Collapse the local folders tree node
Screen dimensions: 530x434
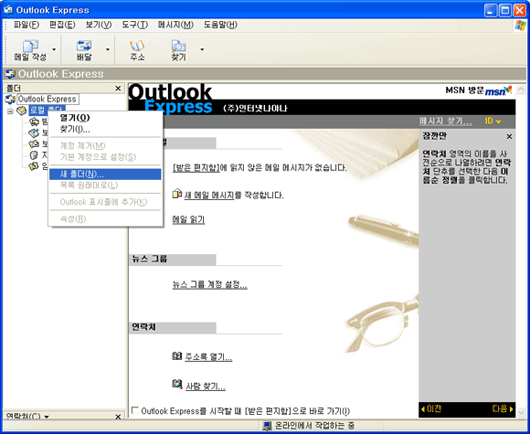(10, 111)
